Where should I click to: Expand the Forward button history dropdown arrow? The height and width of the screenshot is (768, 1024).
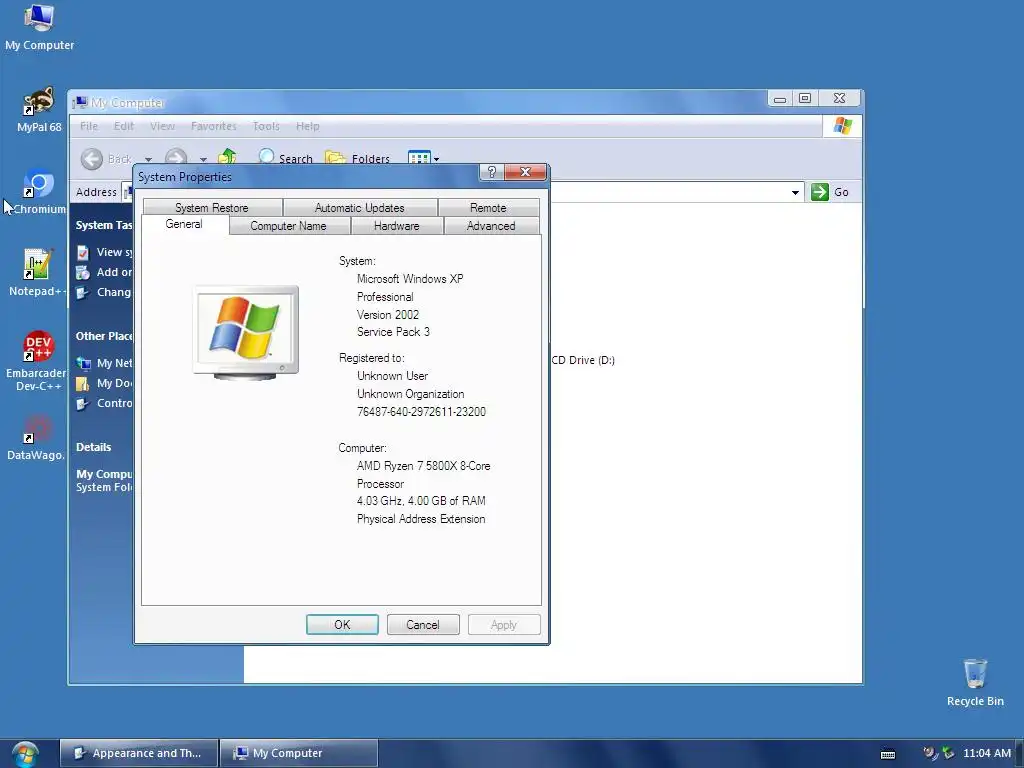click(203, 159)
